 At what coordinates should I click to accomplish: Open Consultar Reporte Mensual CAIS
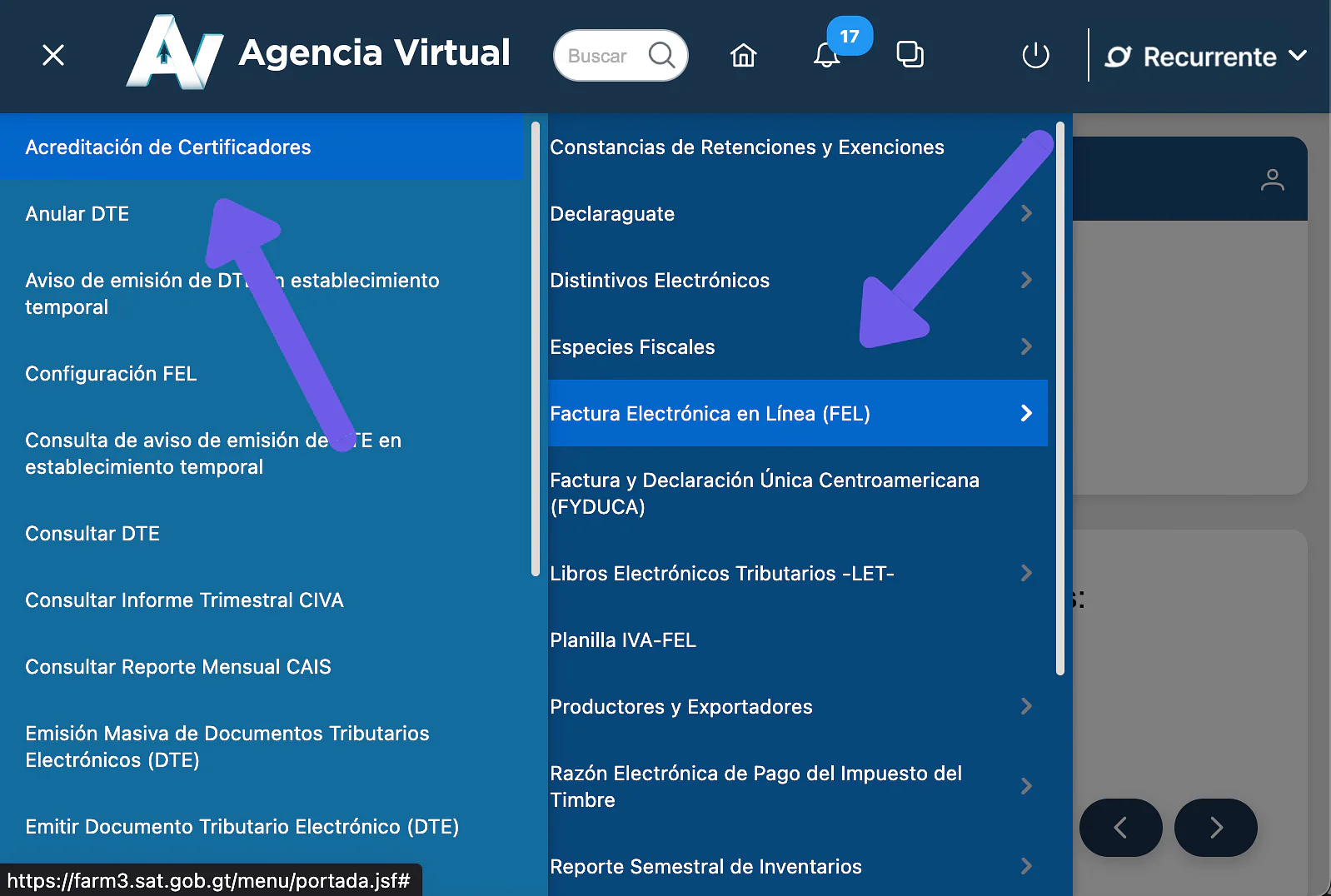(x=262, y=666)
